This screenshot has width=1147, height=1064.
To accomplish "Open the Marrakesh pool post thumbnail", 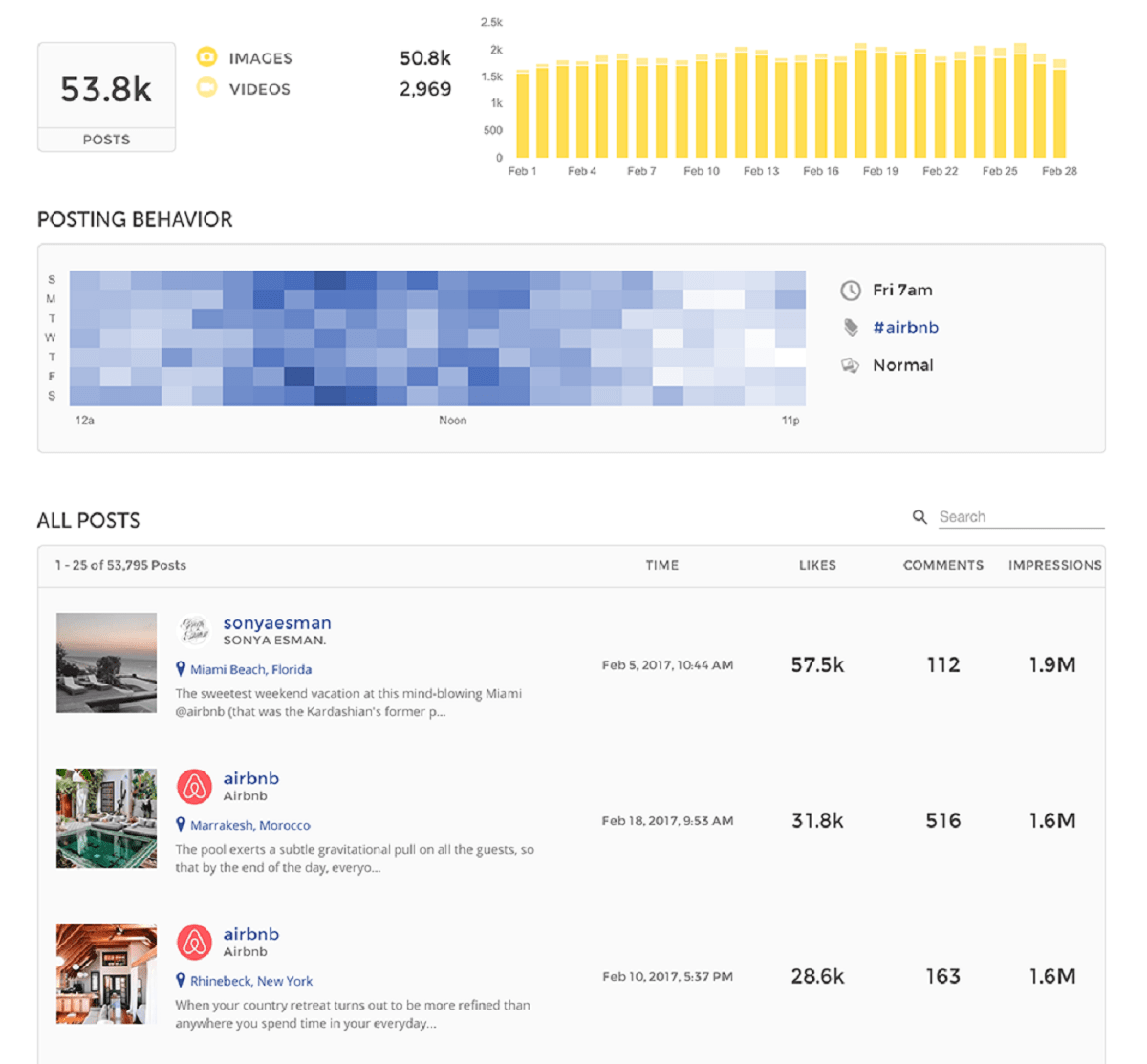I will point(106,818).
